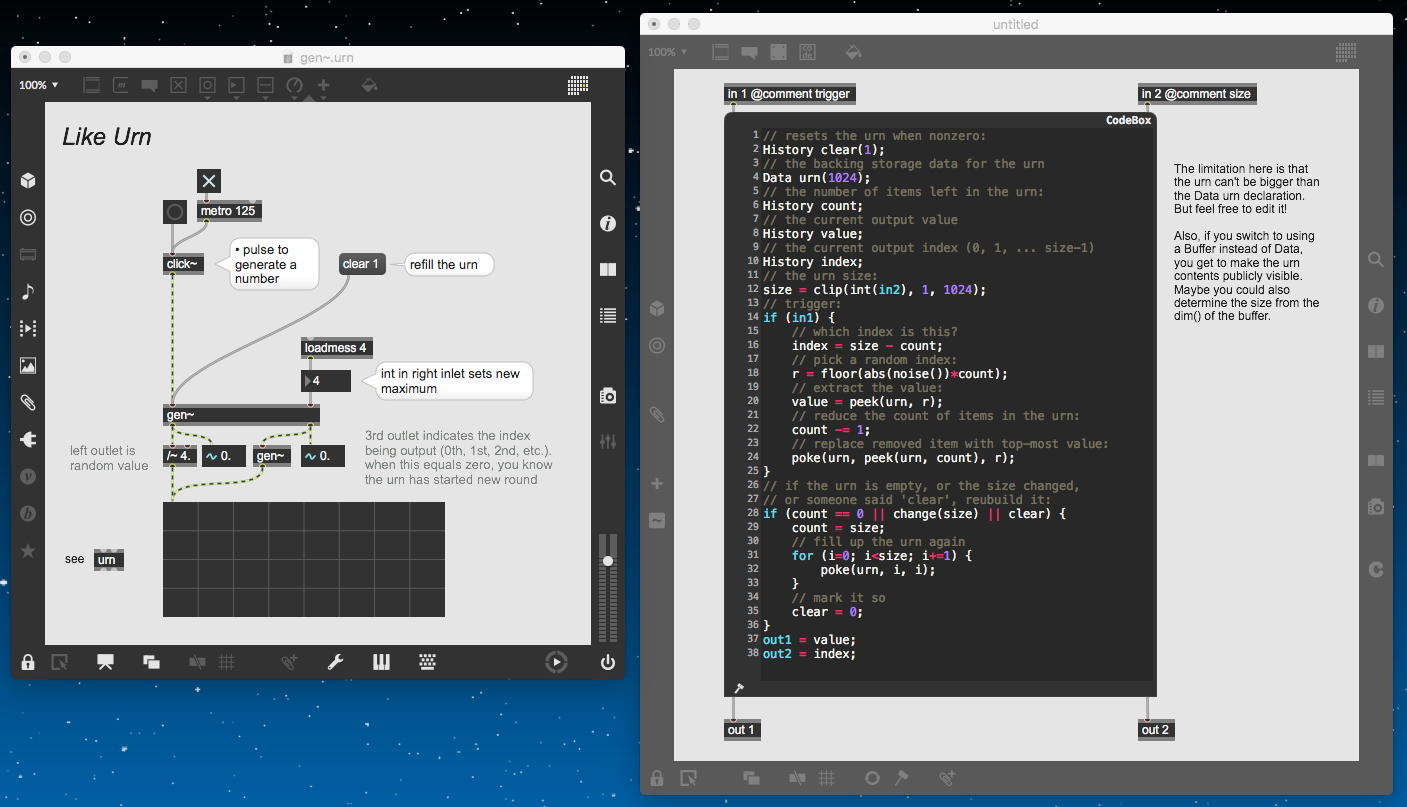Image resolution: width=1407 pixels, height=807 pixels.
Task: Click the Format paint bucket icon
Action: 368,86
